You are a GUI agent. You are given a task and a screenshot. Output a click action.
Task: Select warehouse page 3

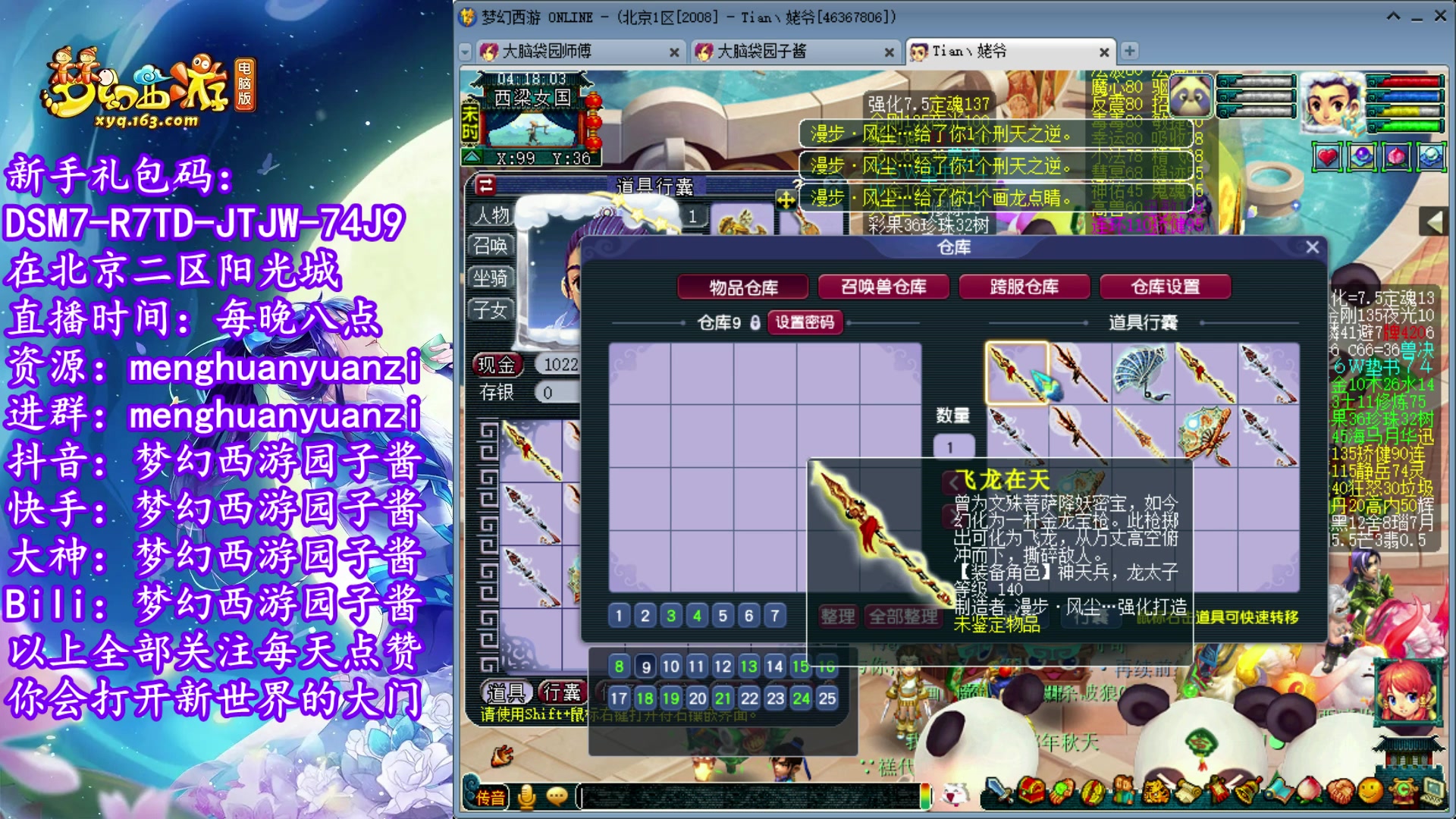tap(671, 616)
